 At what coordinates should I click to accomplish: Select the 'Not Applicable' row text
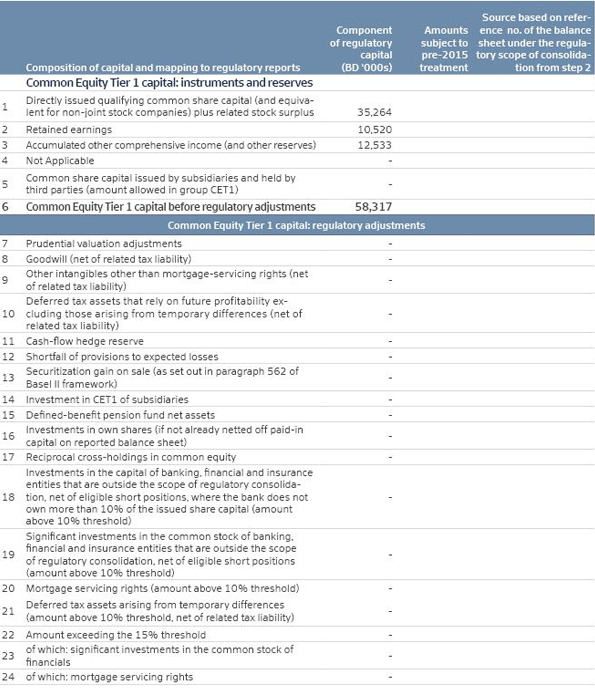[x=60, y=161]
